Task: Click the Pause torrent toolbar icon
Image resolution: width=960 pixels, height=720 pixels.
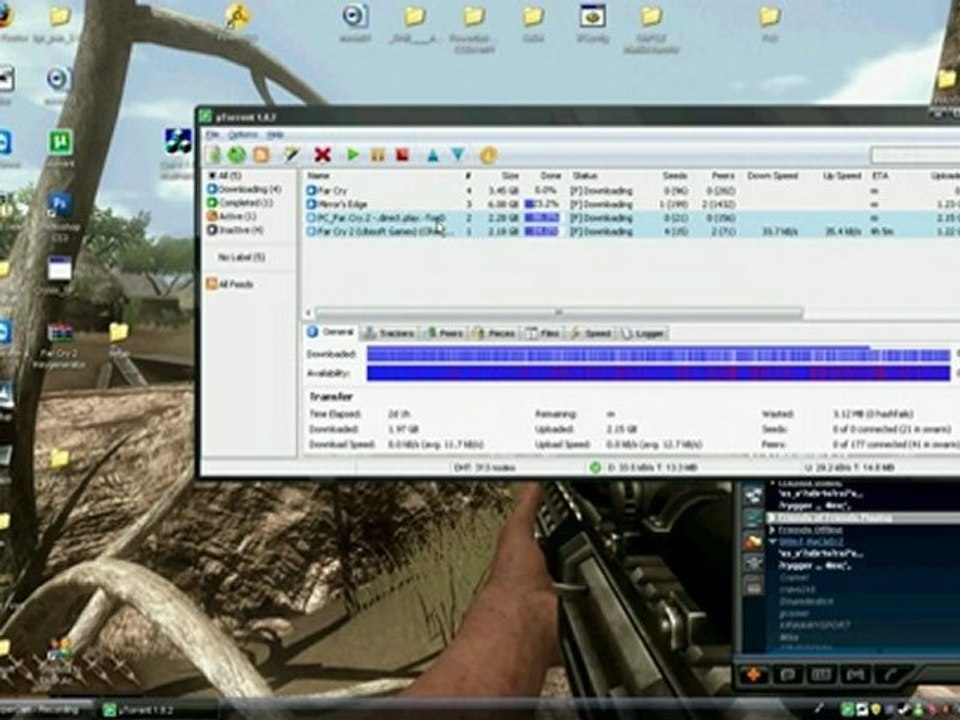Action: tap(378, 155)
